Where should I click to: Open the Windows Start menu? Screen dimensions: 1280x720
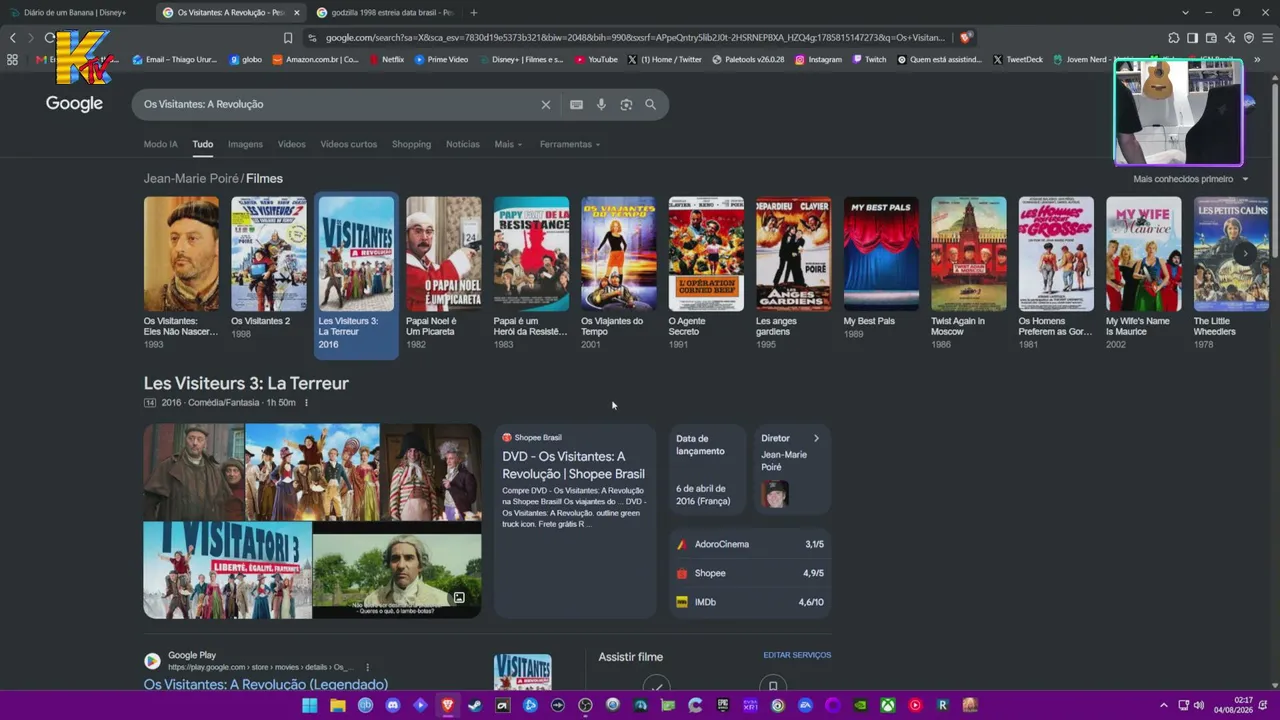[x=310, y=705]
